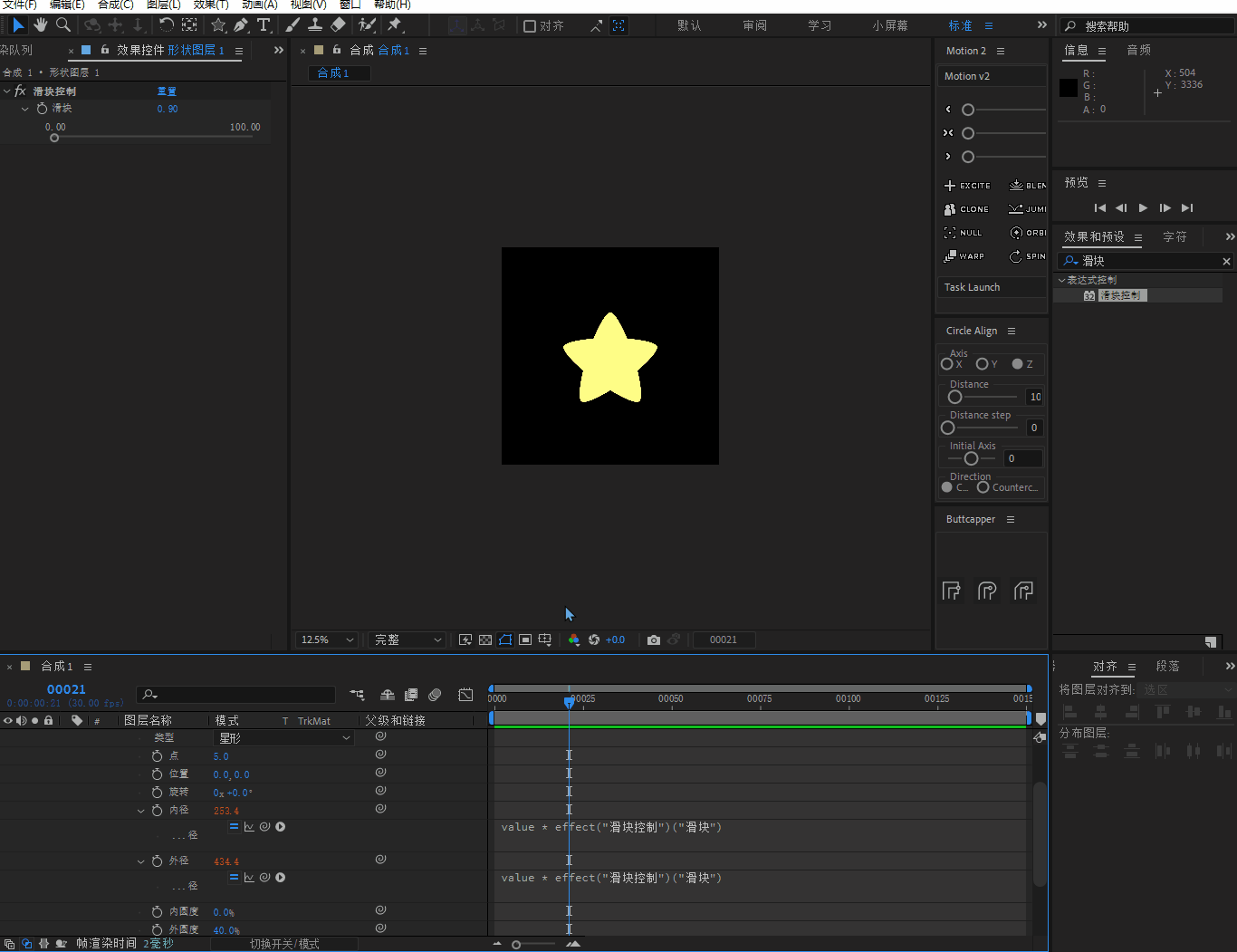Viewport: 1237px width, 952px height.
Task: Click 重置 for 滑块控制 effect
Action: click(167, 91)
